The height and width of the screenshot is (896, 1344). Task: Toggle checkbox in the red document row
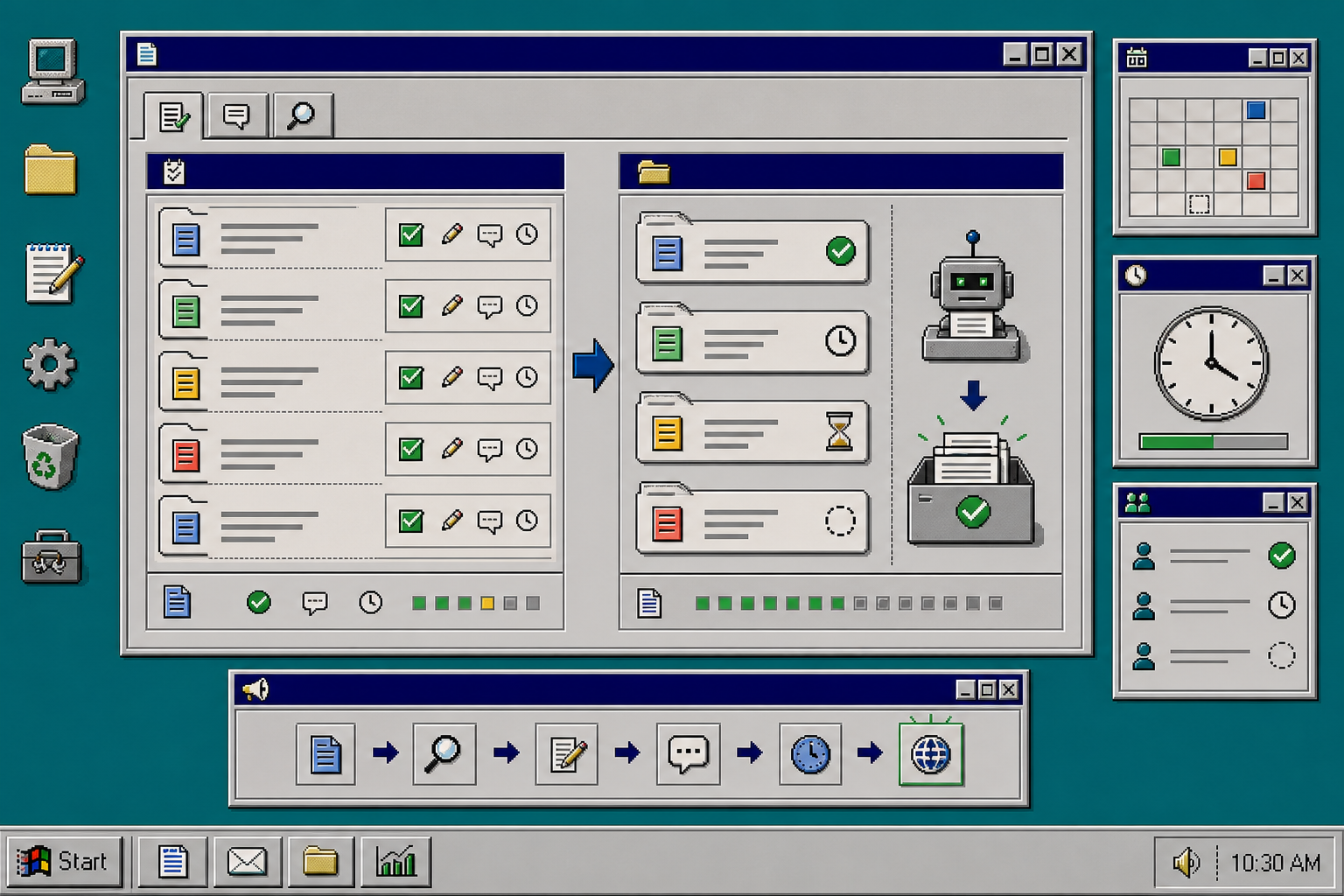411,450
